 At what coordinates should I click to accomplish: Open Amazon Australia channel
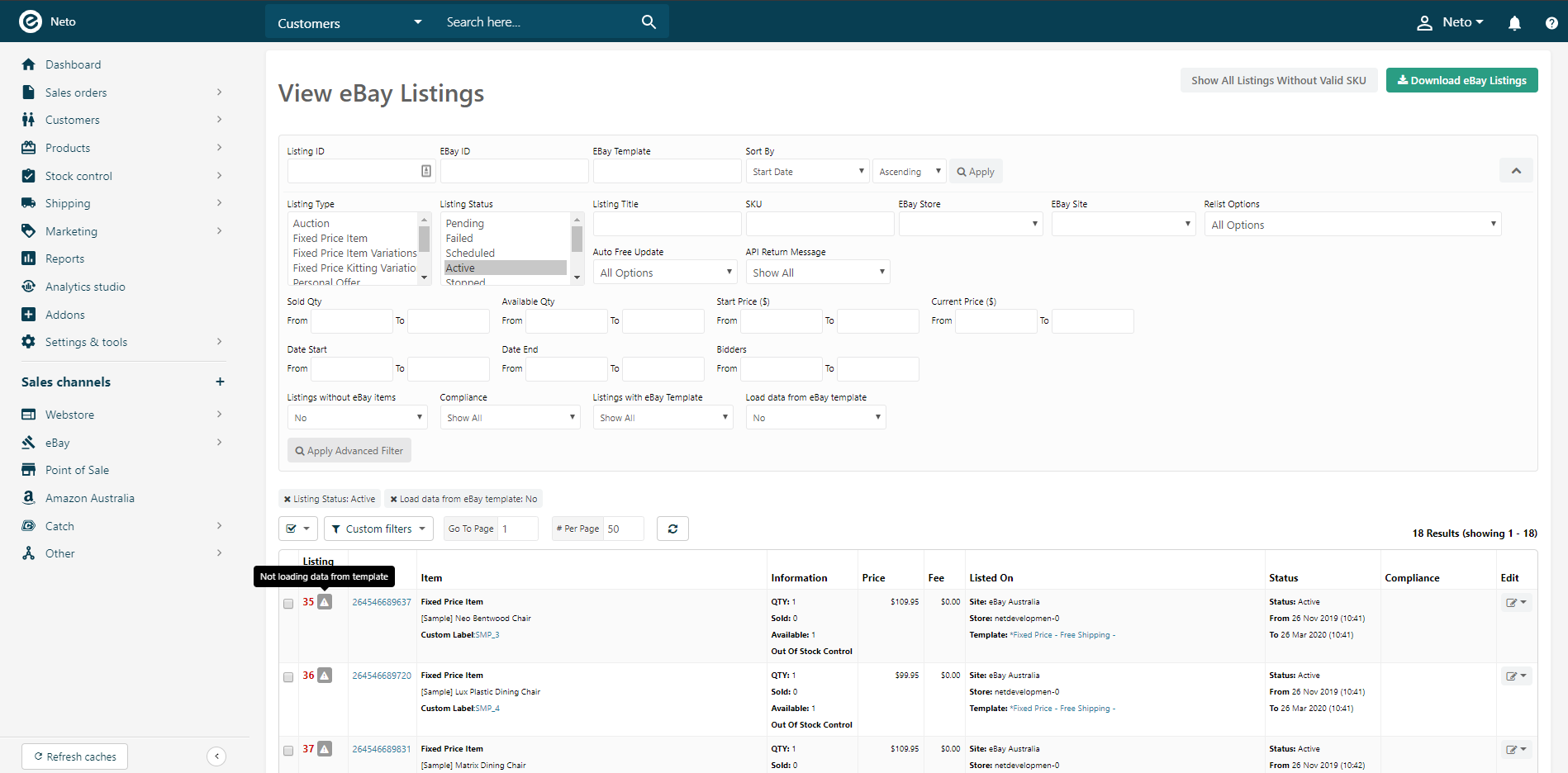[x=89, y=498]
